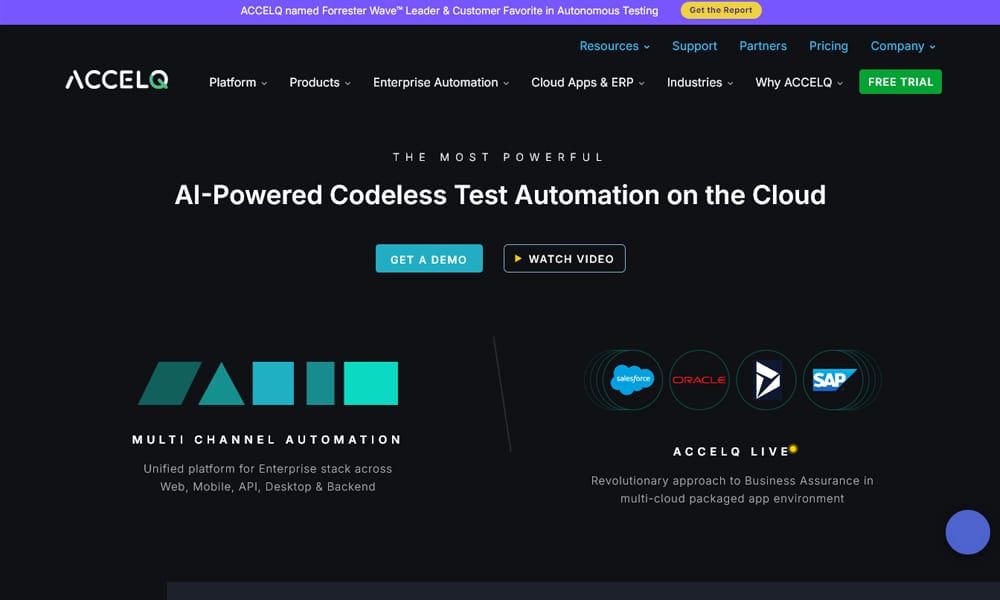Open the Resources menu
The width and height of the screenshot is (1000, 600).
(x=614, y=46)
